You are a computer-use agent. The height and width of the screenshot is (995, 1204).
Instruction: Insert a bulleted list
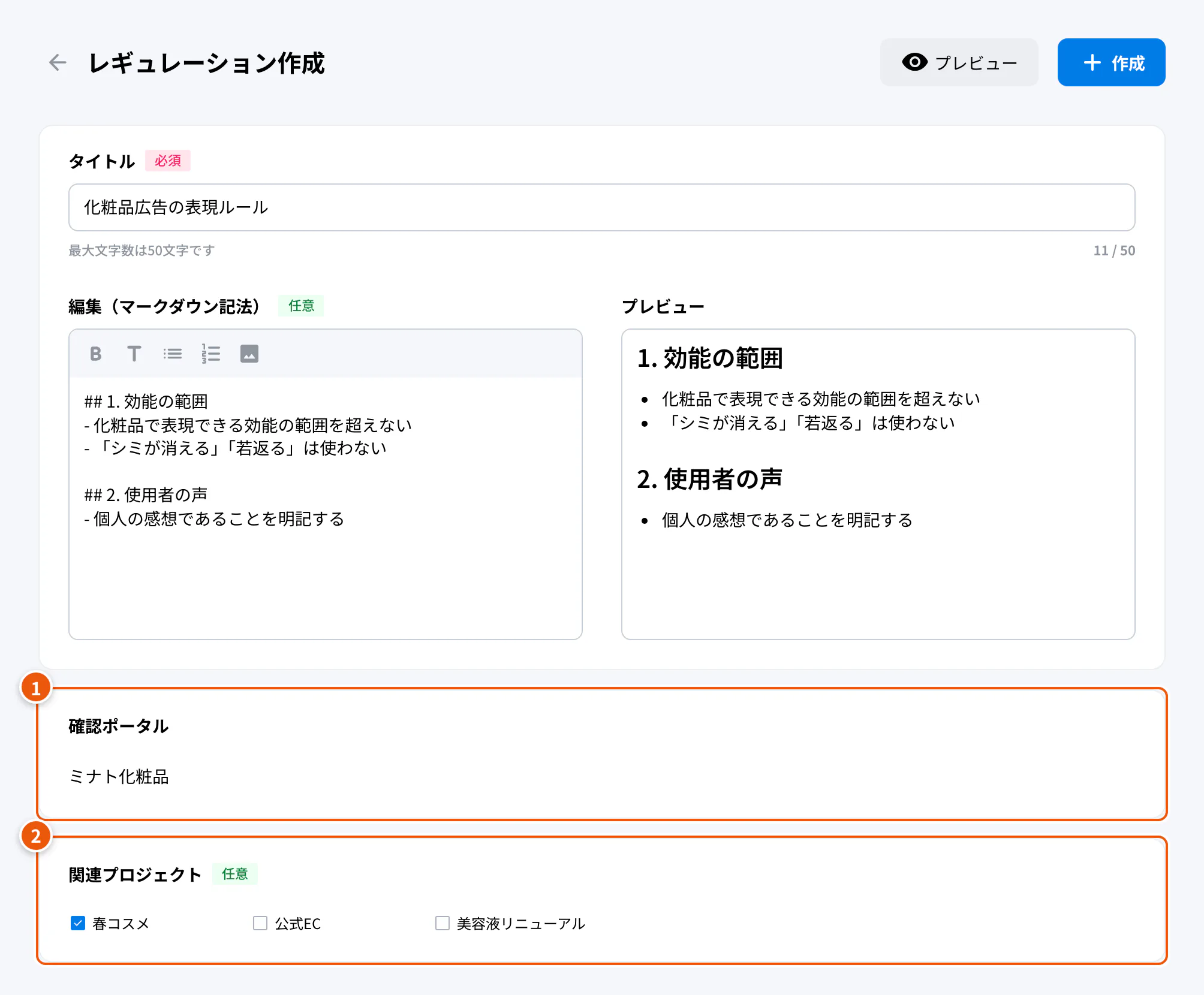(x=173, y=354)
